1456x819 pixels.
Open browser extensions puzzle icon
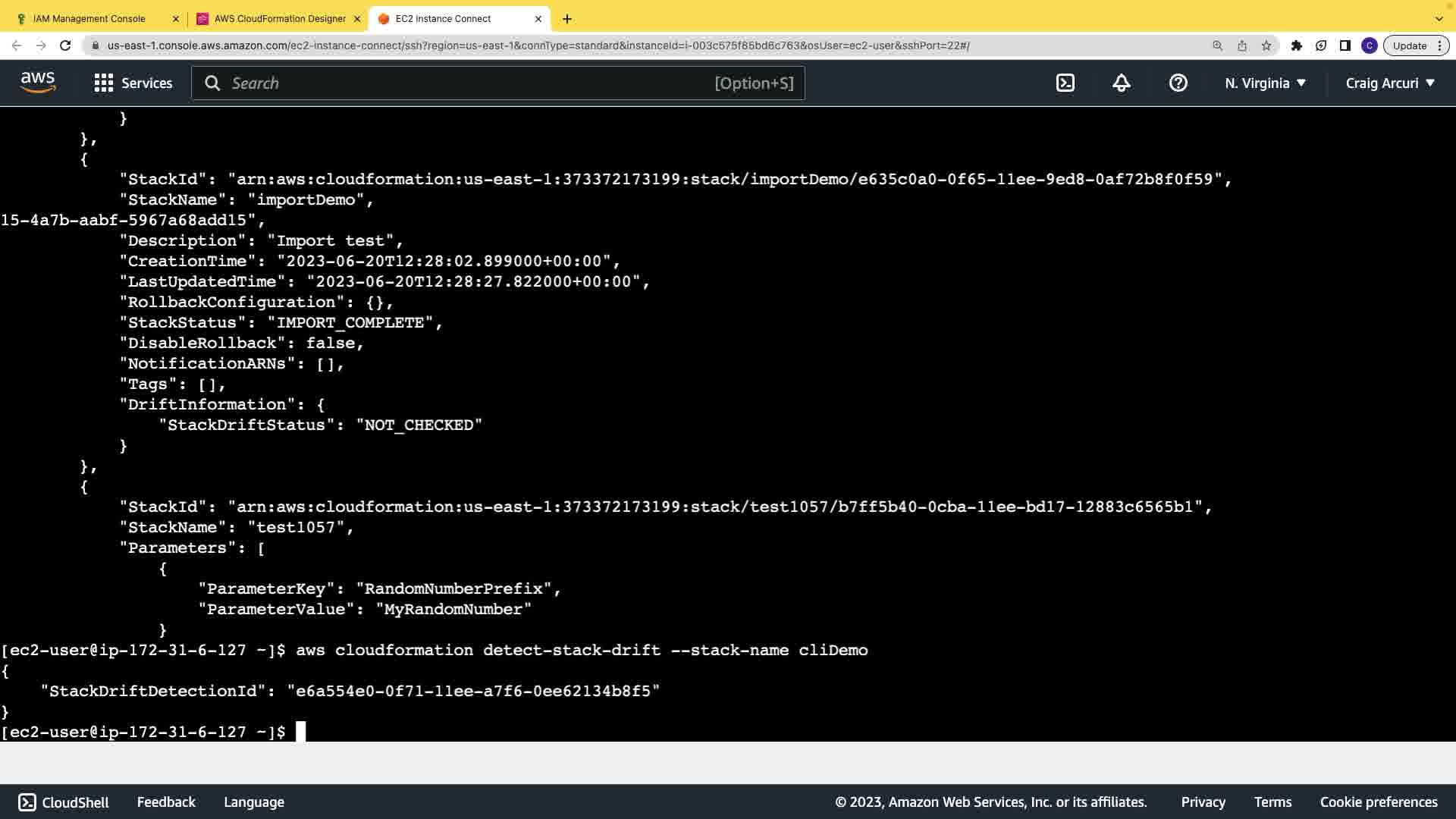[x=1297, y=45]
